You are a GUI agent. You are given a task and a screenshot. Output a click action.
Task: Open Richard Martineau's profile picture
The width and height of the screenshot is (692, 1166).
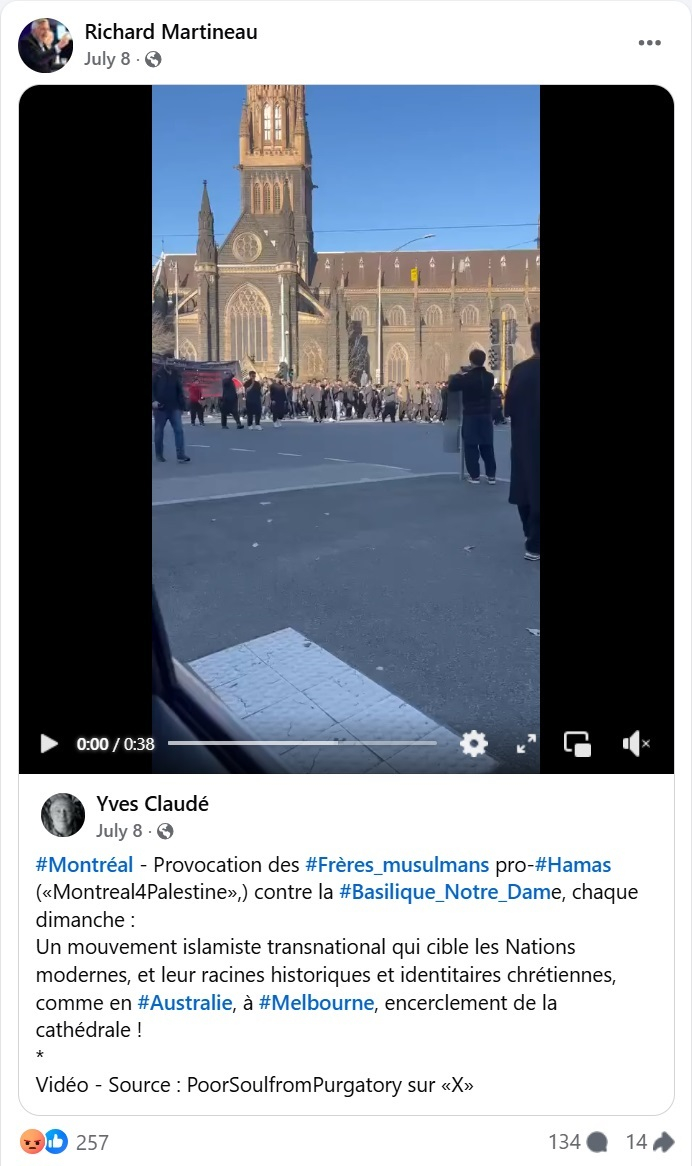coord(45,45)
